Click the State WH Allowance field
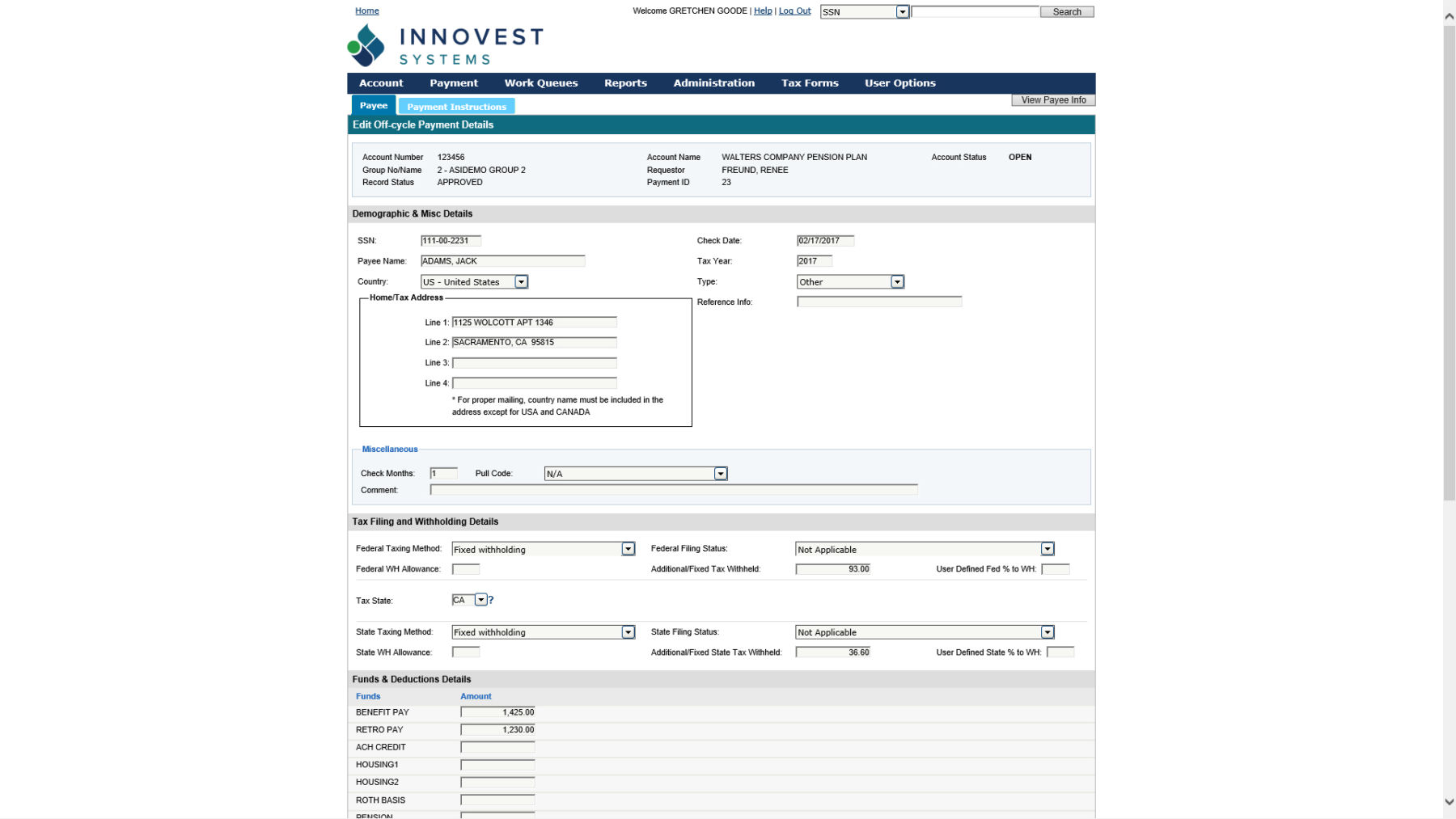The width and height of the screenshot is (1456, 819). (x=465, y=652)
